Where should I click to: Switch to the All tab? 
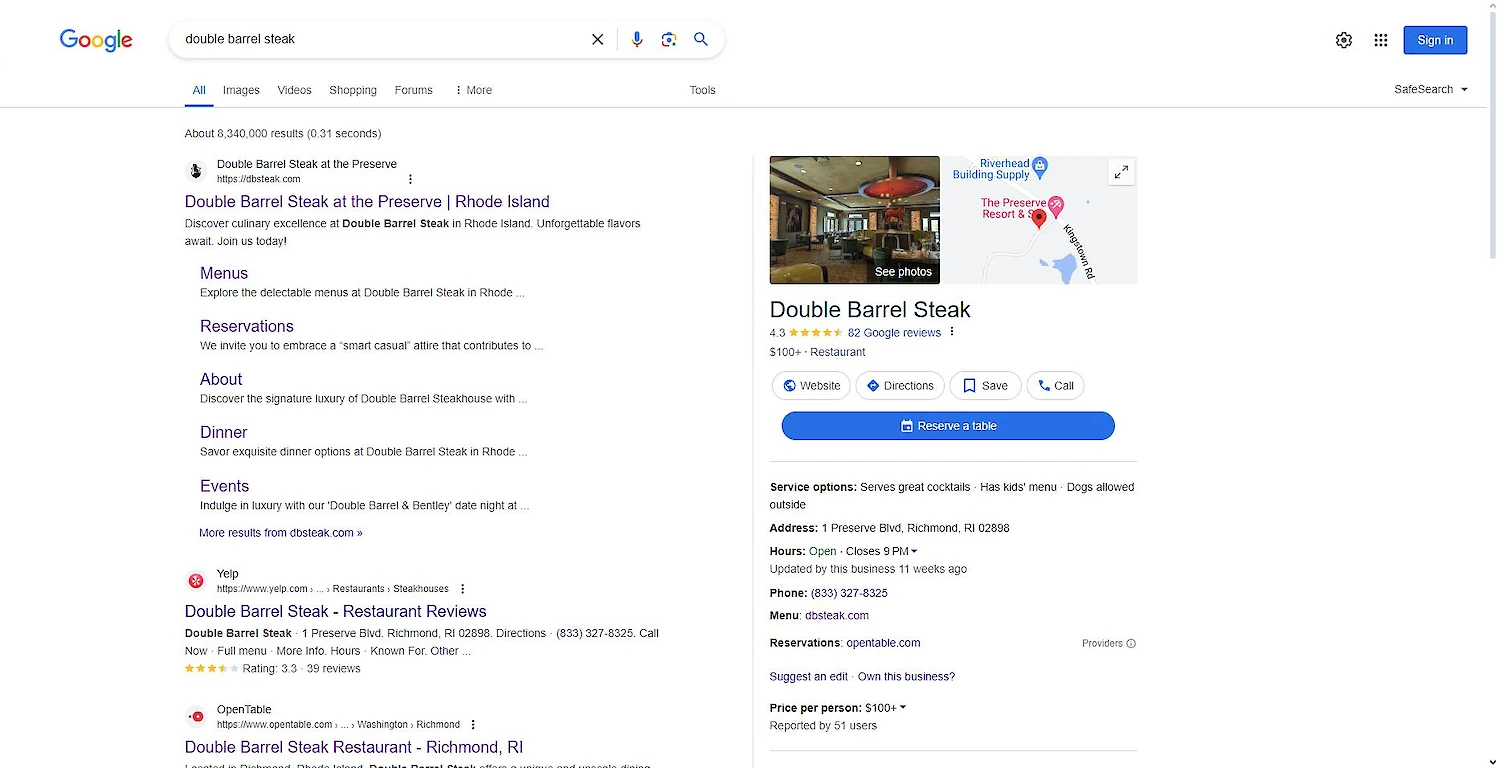click(199, 90)
